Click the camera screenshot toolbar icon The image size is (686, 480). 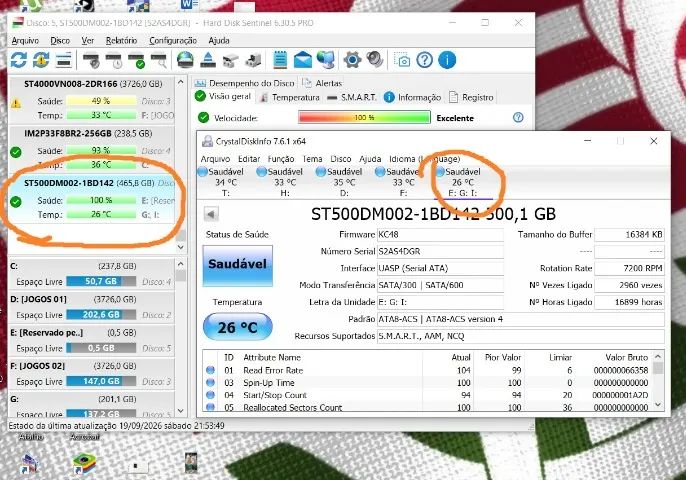402,60
